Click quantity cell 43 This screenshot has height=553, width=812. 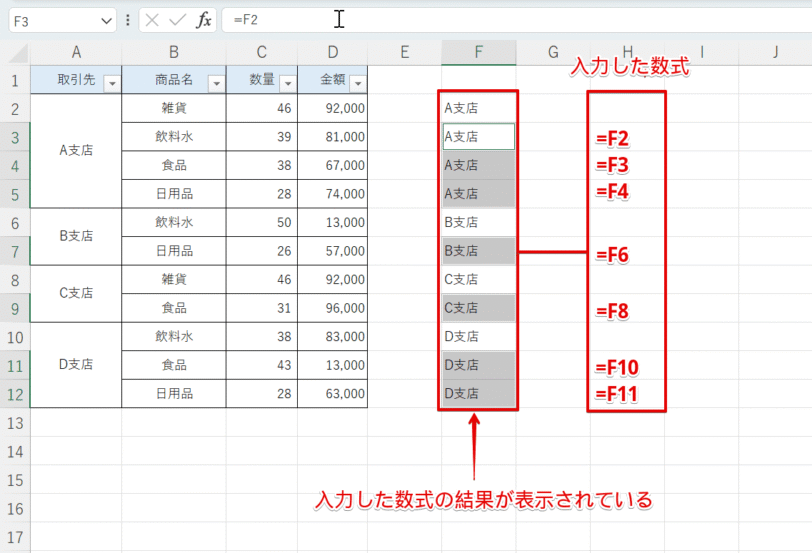tap(262, 365)
